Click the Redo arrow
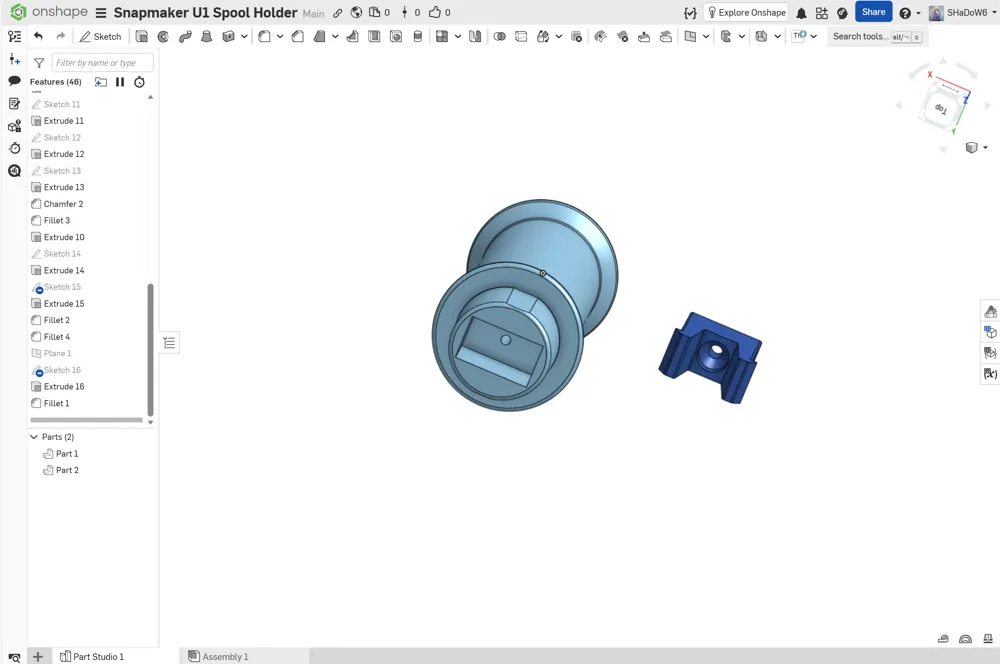Screen dimensions: 1000x664 (61, 36)
